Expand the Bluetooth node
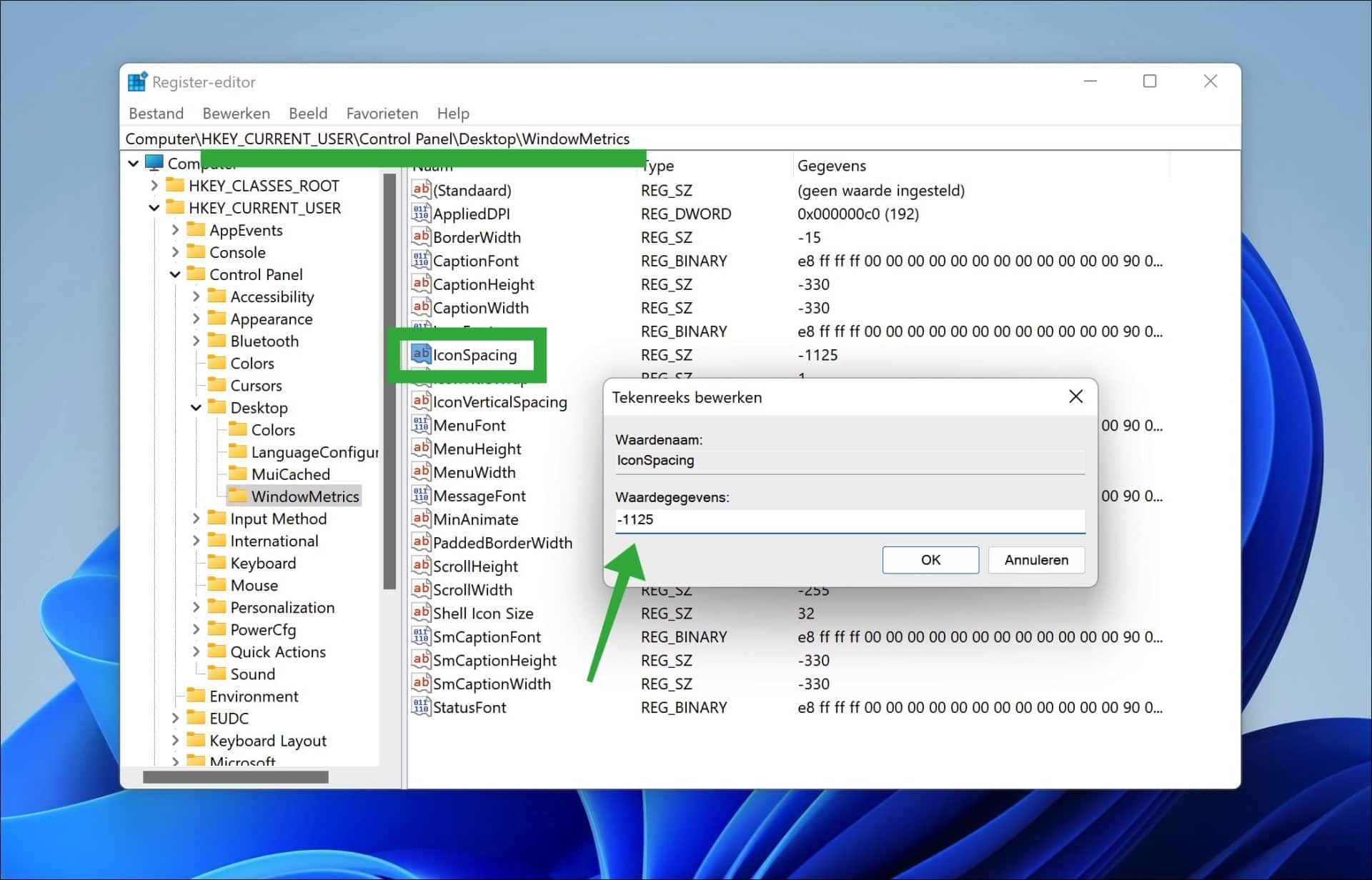The width and height of the screenshot is (1372, 880). [197, 341]
